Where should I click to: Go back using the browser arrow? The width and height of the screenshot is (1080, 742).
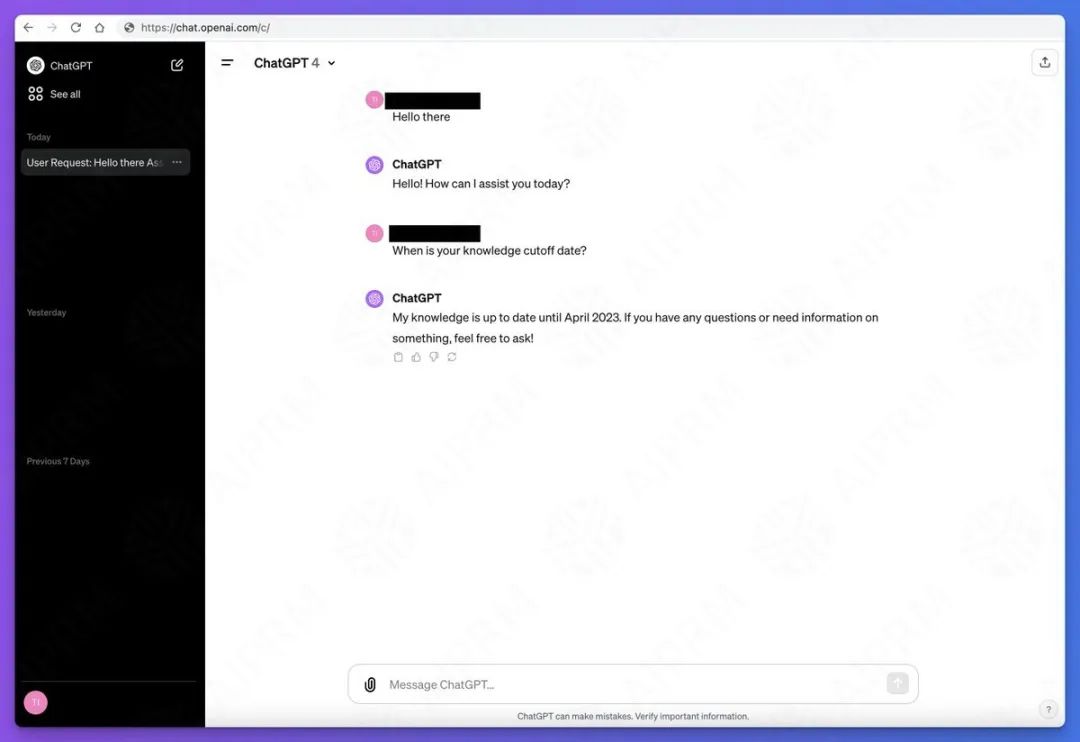tap(28, 28)
